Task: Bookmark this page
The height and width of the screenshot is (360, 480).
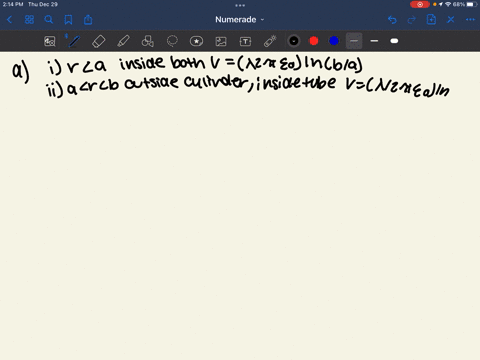Action: 68,20
